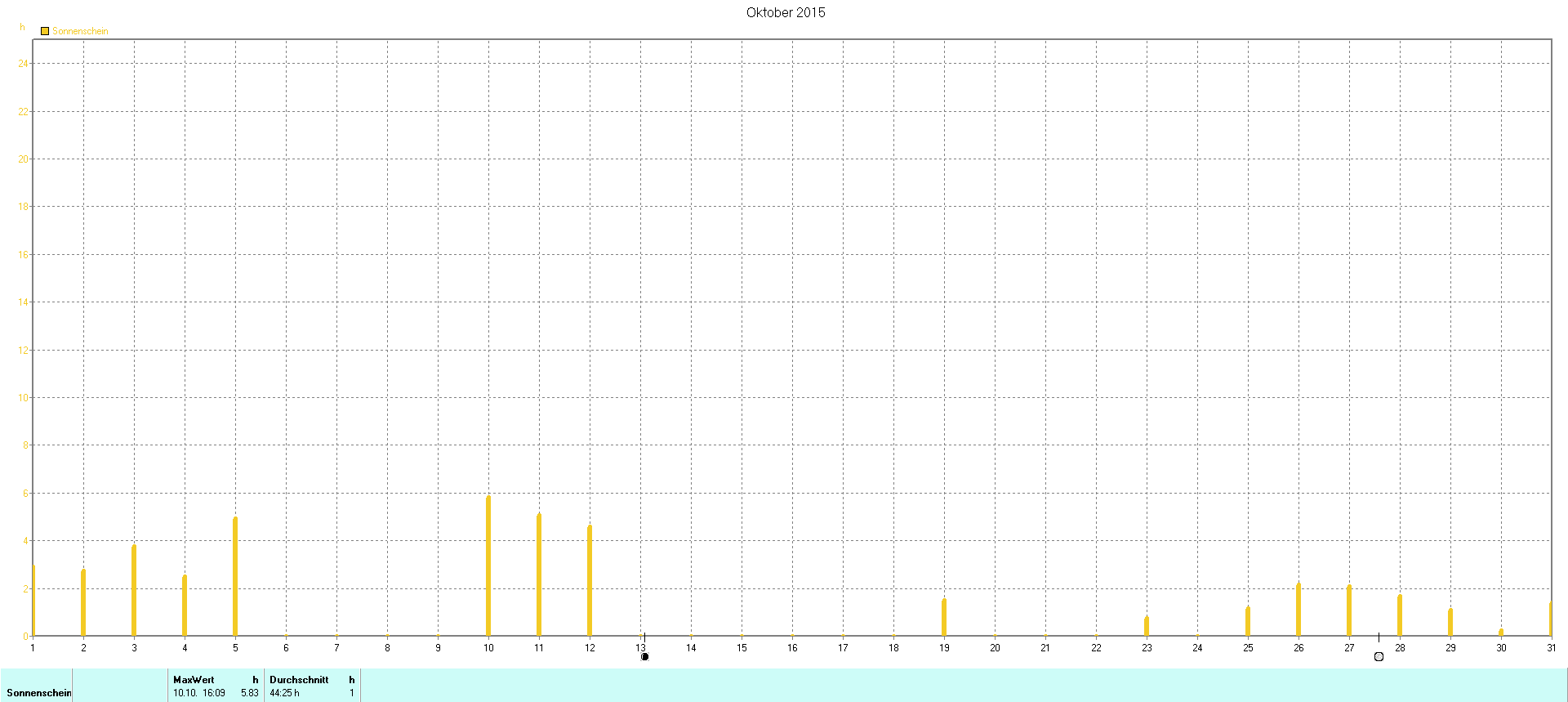1568x702 pixels.
Task: Click the Durchschnitt column header
Action: click(x=299, y=679)
